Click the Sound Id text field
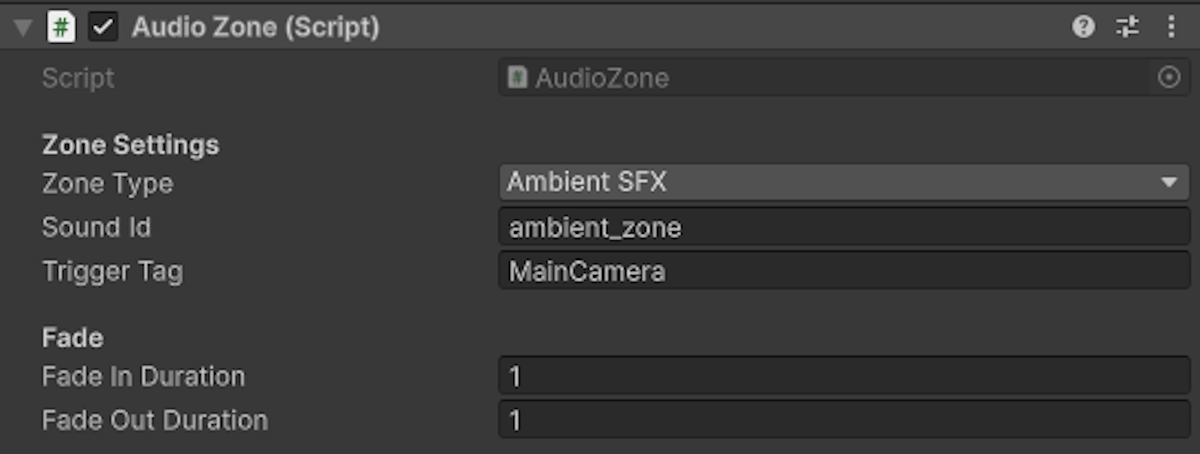The image size is (1200, 454). point(843,227)
